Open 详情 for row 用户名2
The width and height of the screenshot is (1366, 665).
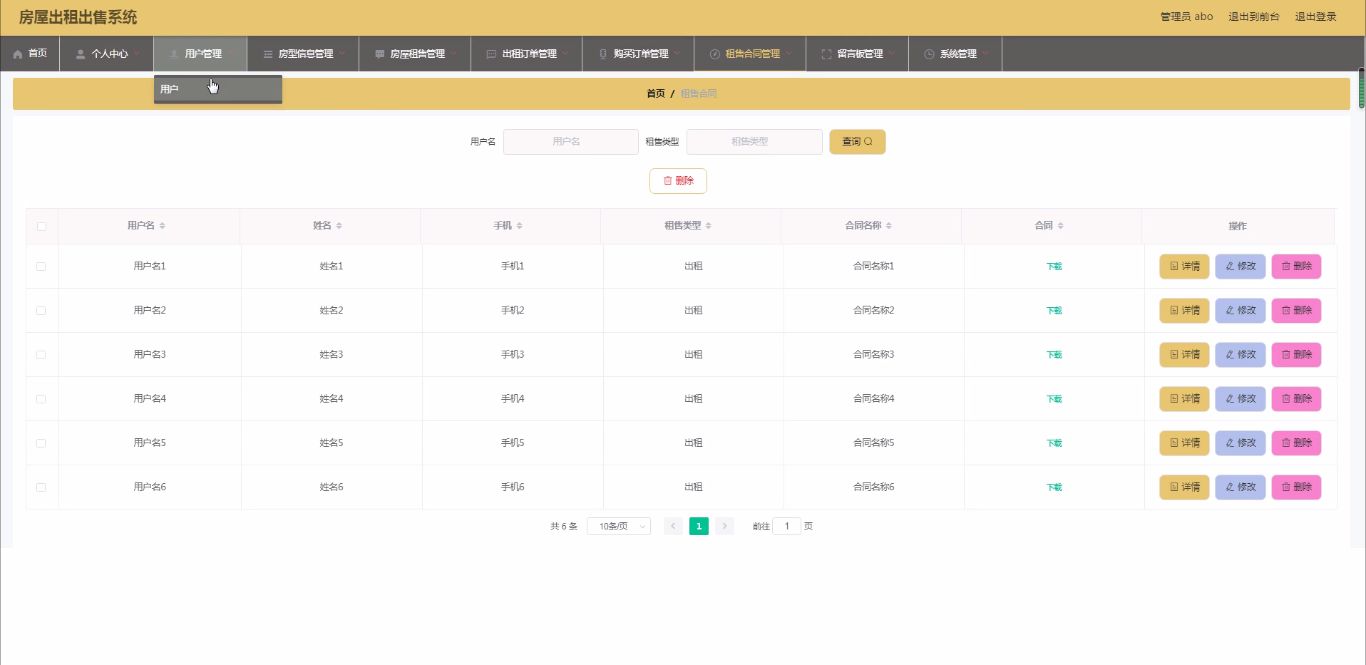coord(1184,311)
